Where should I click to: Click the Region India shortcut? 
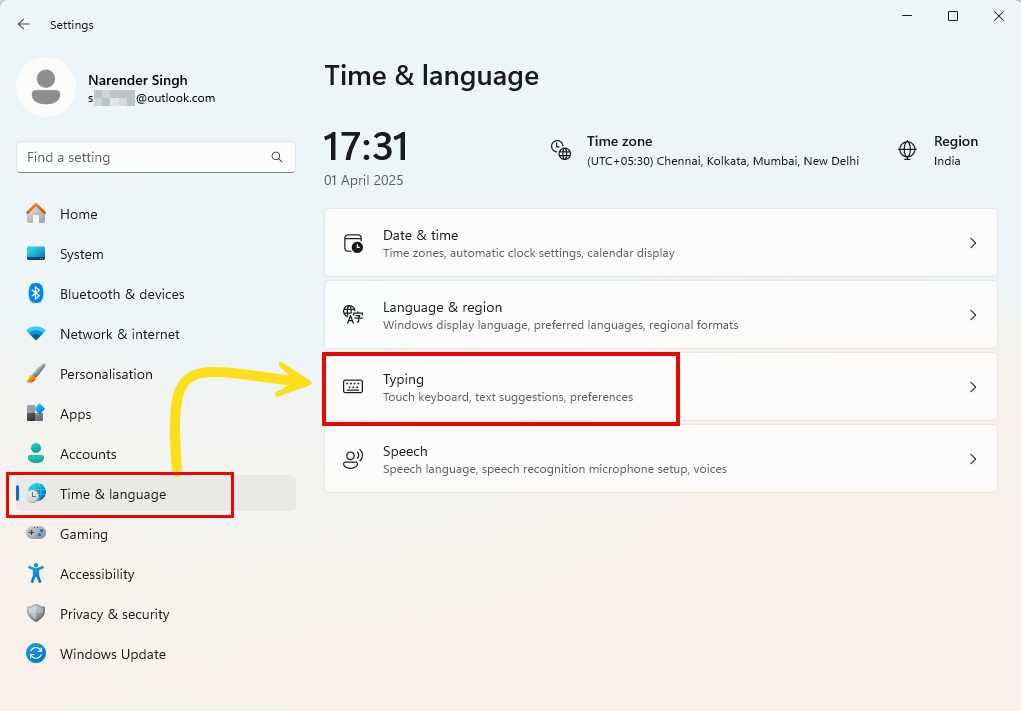pos(938,150)
